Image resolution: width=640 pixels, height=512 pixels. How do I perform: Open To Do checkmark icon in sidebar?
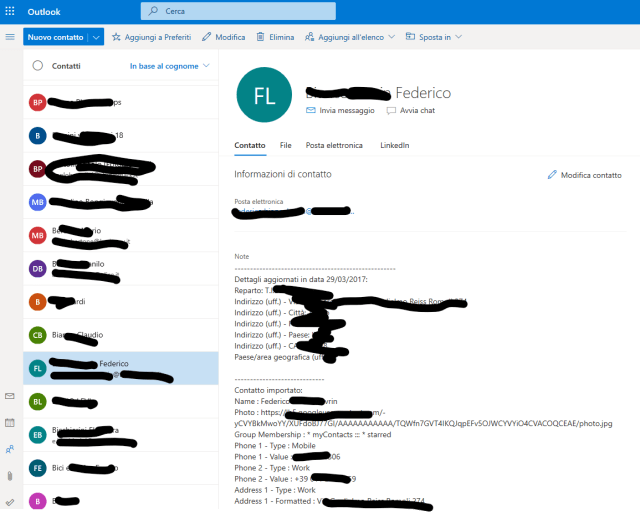point(10,502)
